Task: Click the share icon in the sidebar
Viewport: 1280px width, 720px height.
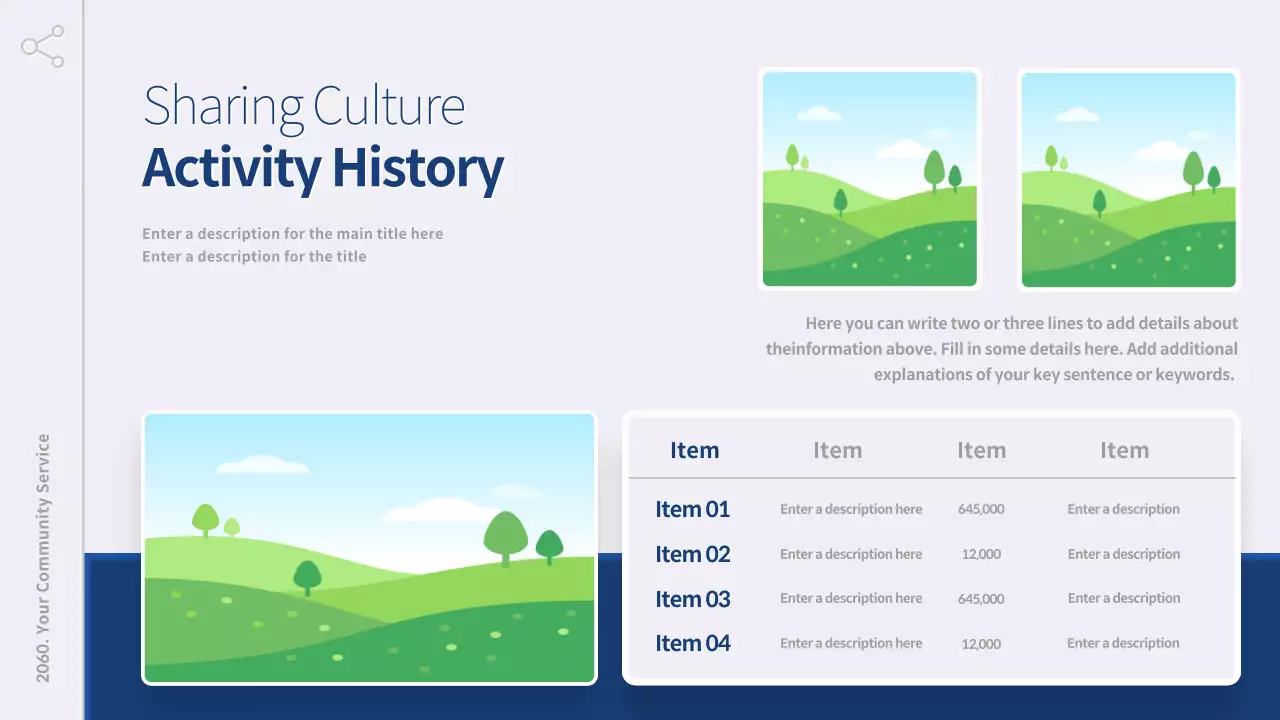Action: coord(42,47)
